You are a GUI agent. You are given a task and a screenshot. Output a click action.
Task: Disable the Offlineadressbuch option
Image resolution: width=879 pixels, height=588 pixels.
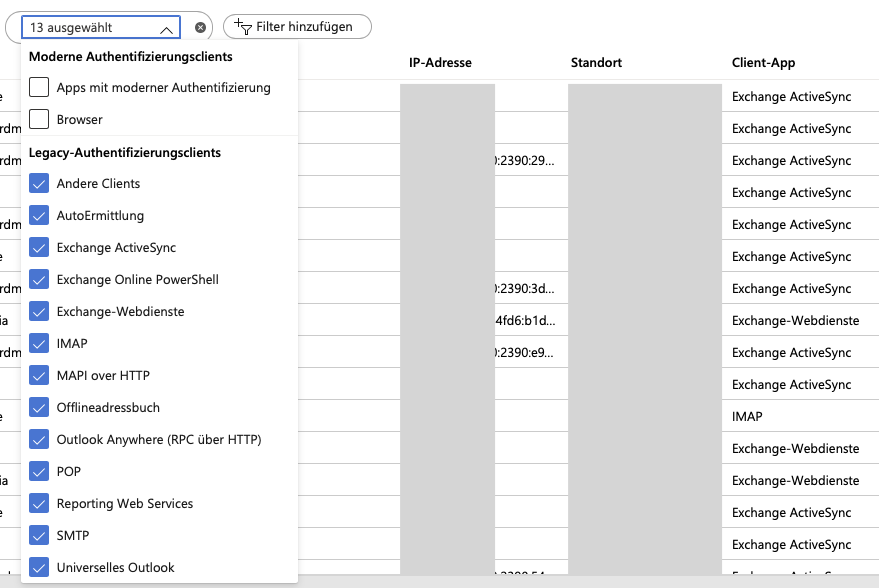tap(37, 407)
